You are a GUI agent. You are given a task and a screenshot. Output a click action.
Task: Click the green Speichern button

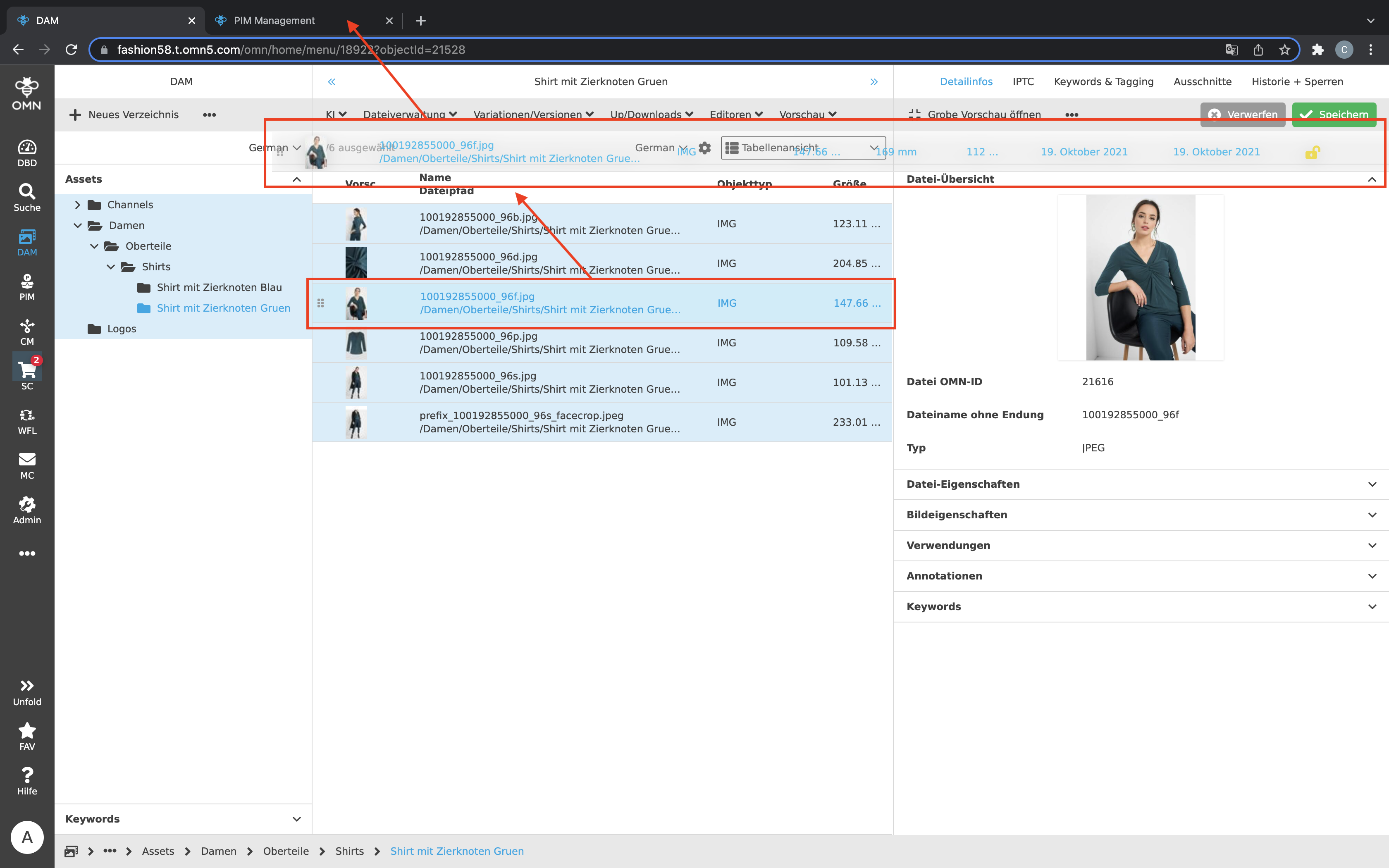click(x=1333, y=114)
